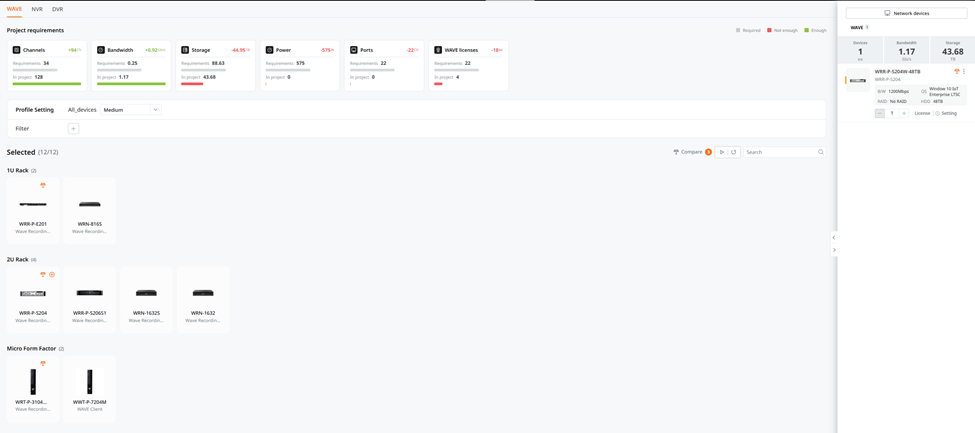Click the refresh icon next to search
The width and height of the screenshot is (975, 433).
pos(733,152)
